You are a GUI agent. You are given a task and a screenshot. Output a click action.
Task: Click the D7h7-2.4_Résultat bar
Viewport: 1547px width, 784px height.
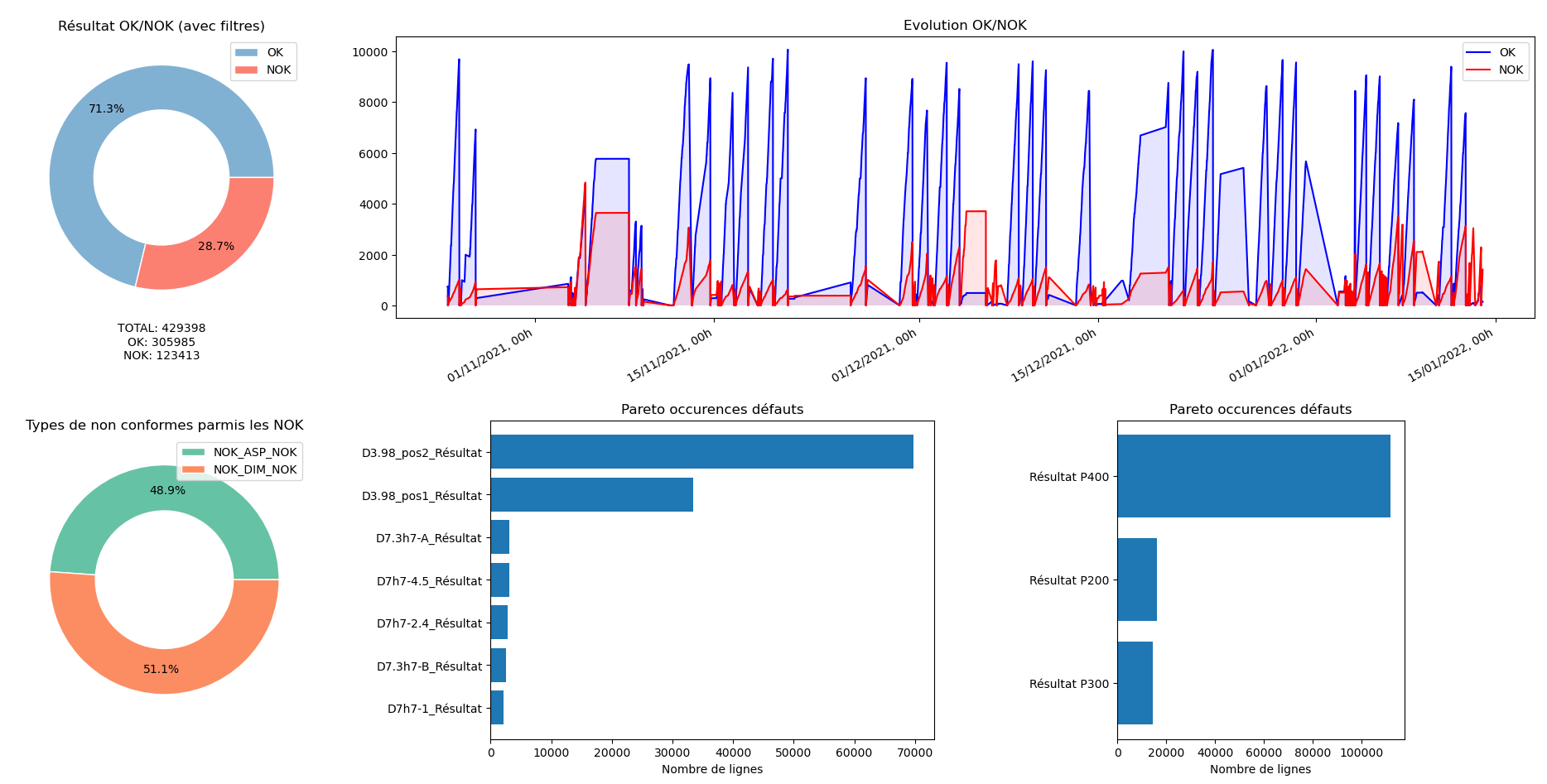point(499,623)
